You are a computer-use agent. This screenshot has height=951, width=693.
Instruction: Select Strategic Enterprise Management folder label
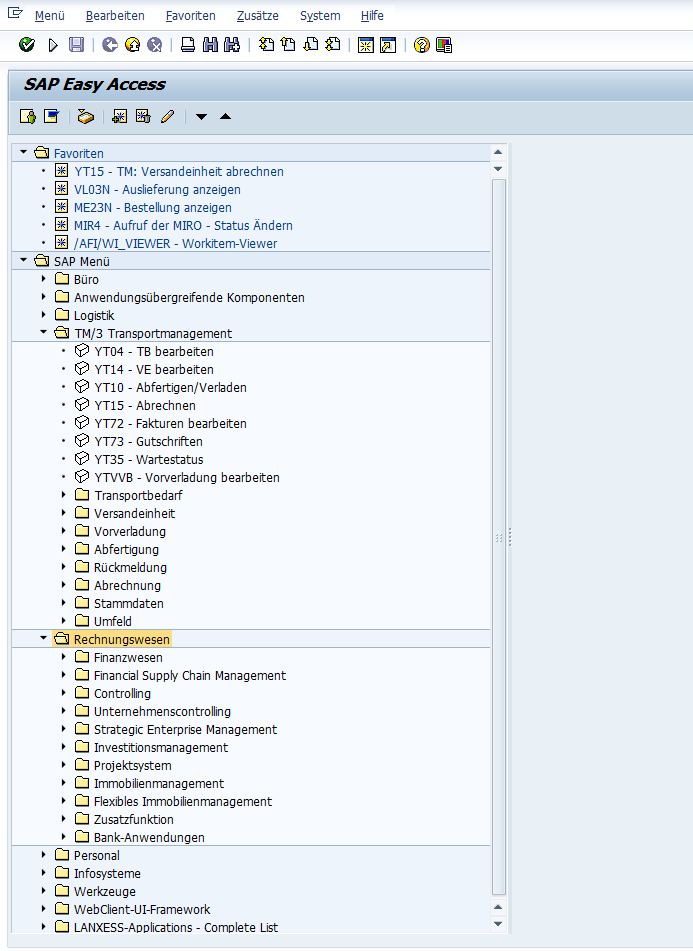(186, 730)
